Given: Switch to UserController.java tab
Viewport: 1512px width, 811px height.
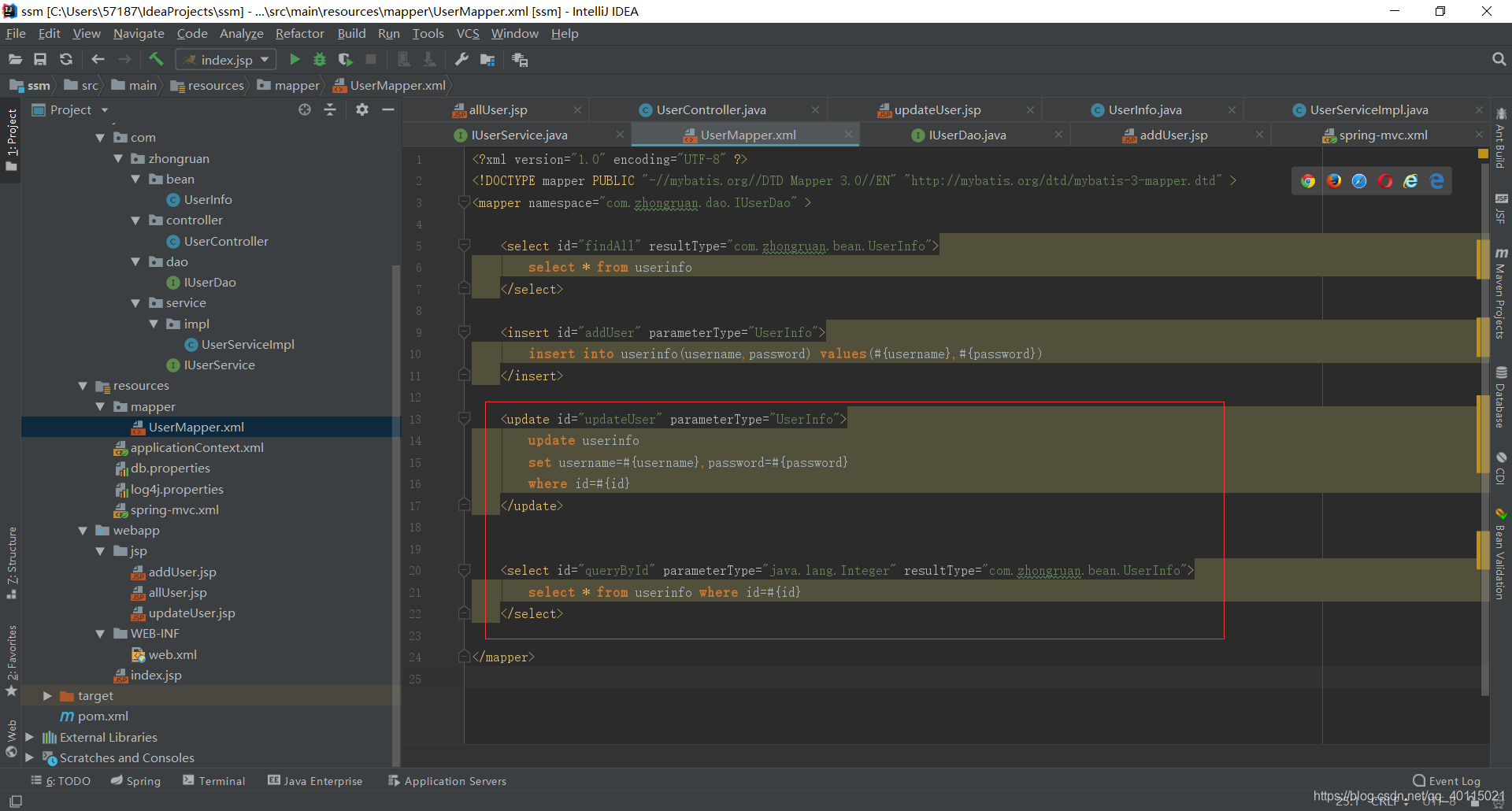Looking at the screenshot, I should pos(711,110).
